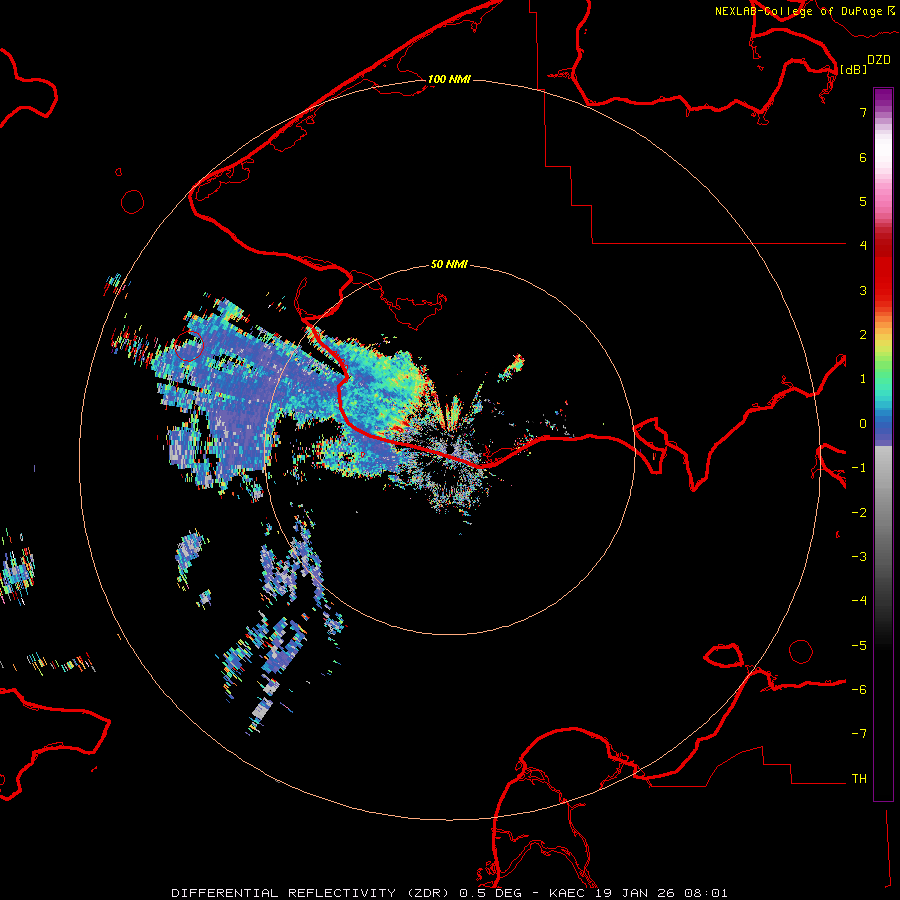
Task: Click the -3 value on color scale
Action: pos(859,557)
